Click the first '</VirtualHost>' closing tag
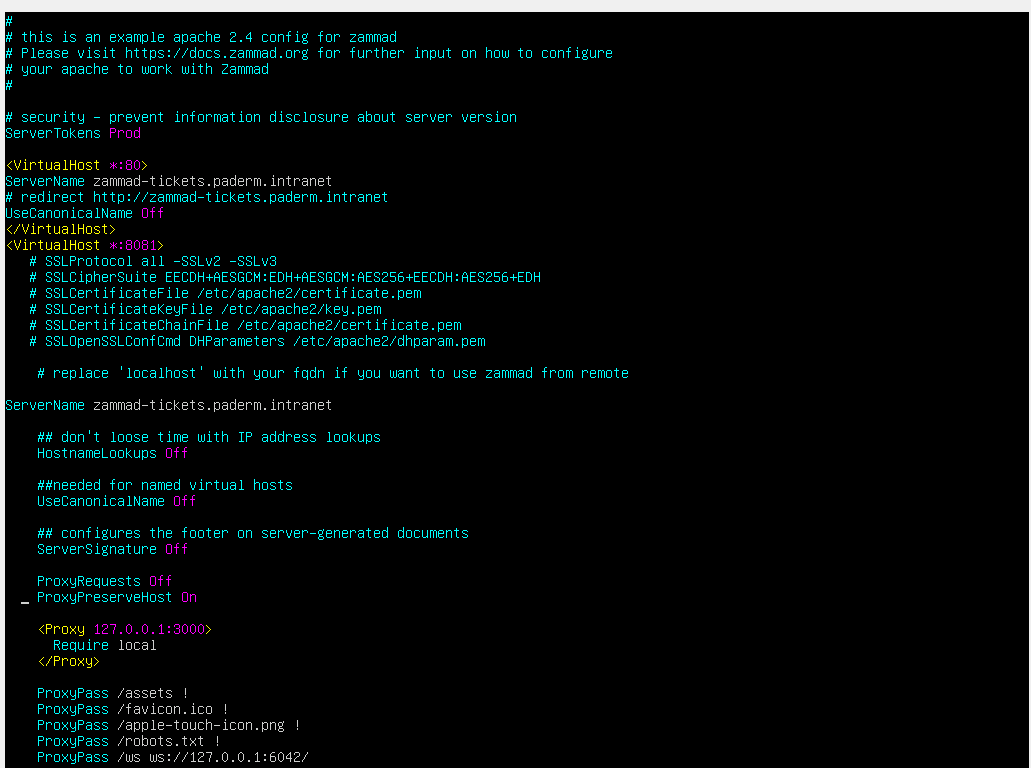This screenshot has width=1031, height=768. pyautogui.click(x=60, y=229)
